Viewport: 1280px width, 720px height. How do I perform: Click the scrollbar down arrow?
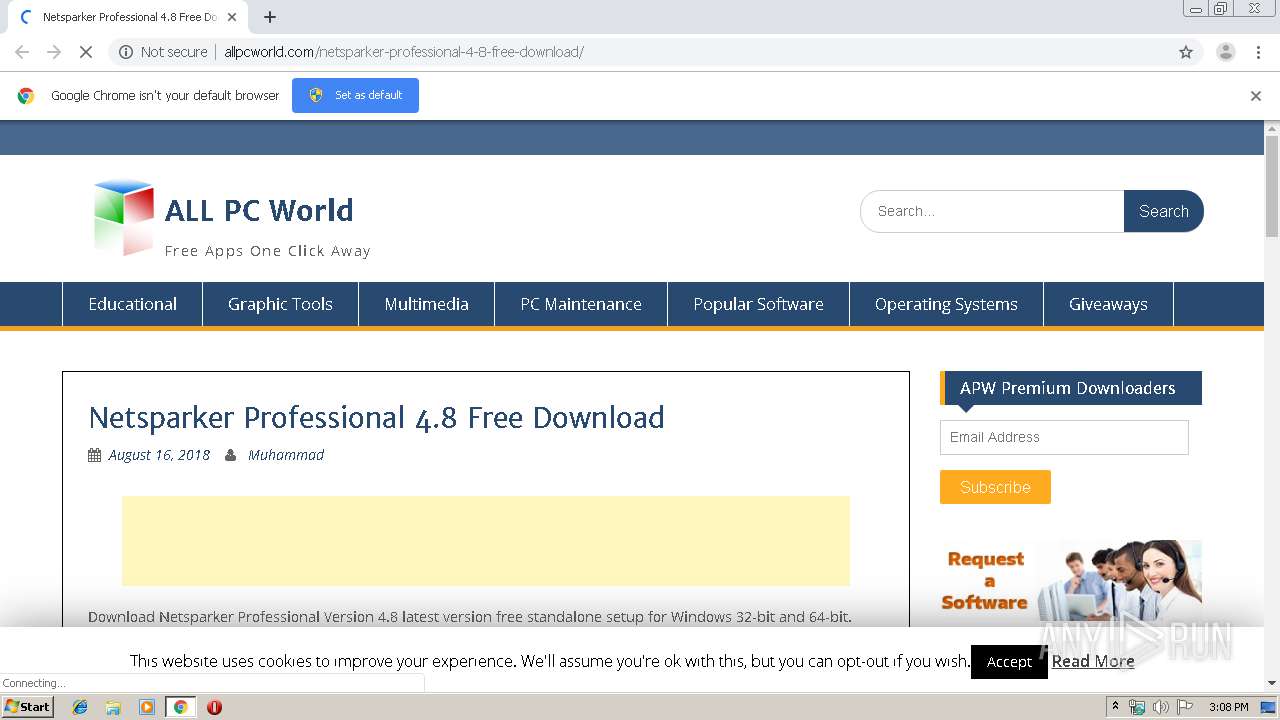point(1272,683)
